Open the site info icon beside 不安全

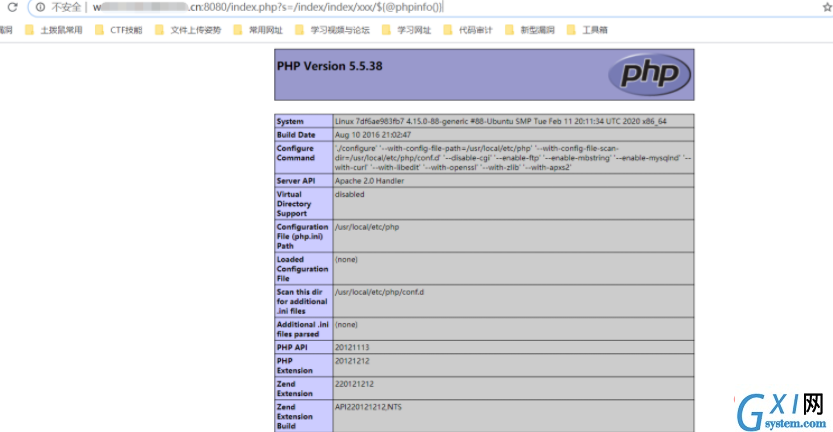pos(40,7)
